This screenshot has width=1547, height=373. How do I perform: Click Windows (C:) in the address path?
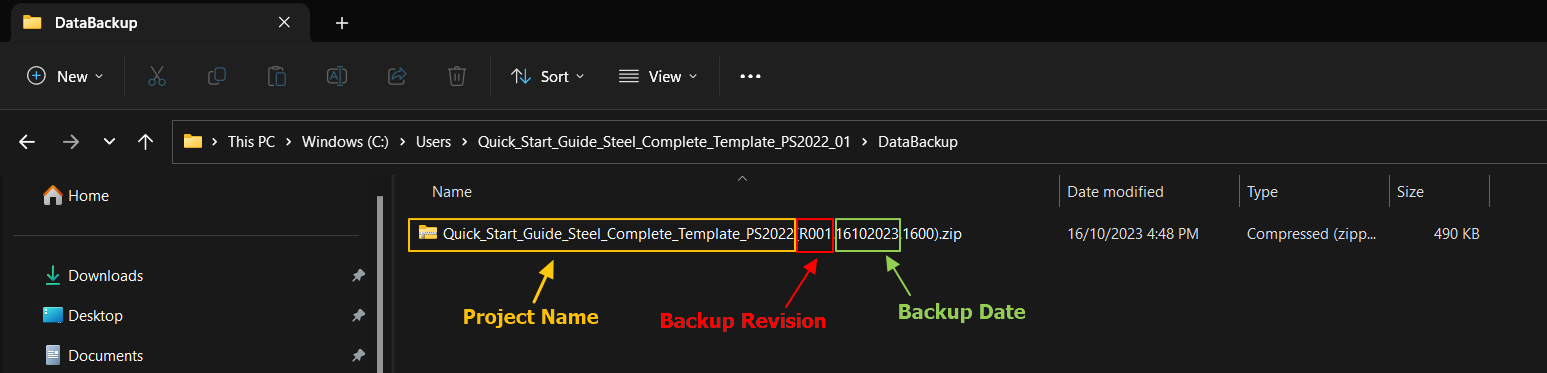(x=346, y=142)
